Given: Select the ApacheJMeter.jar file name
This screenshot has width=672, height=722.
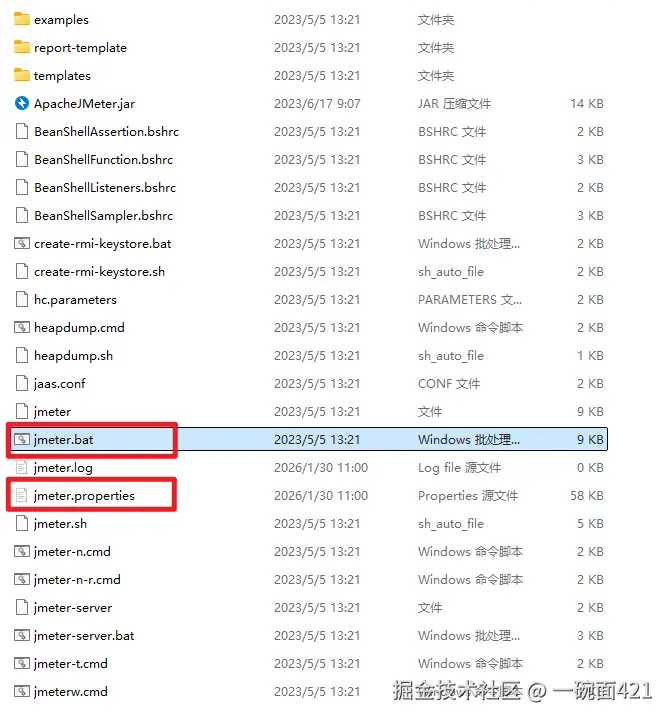Looking at the screenshot, I should [84, 104].
